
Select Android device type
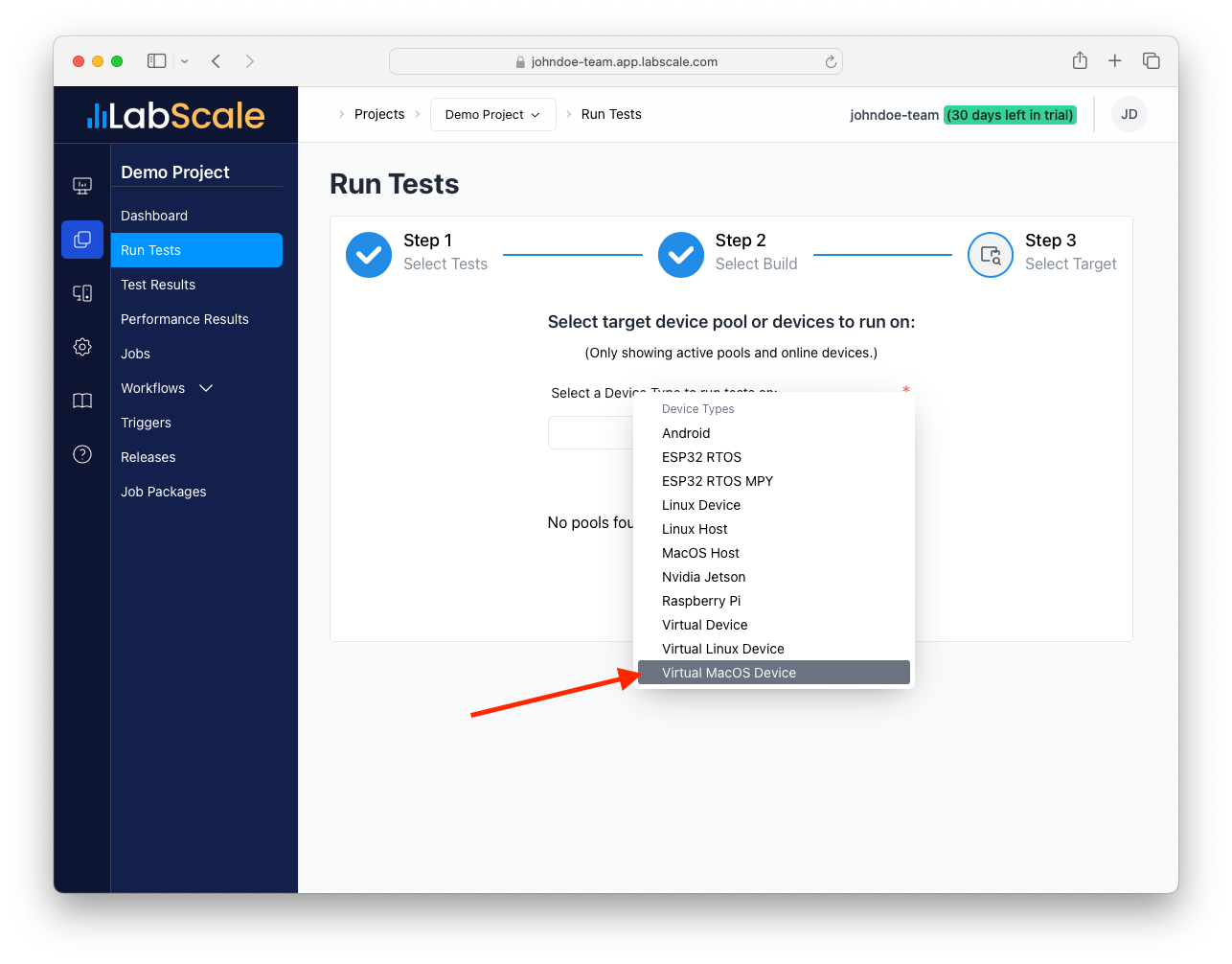coord(774,433)
